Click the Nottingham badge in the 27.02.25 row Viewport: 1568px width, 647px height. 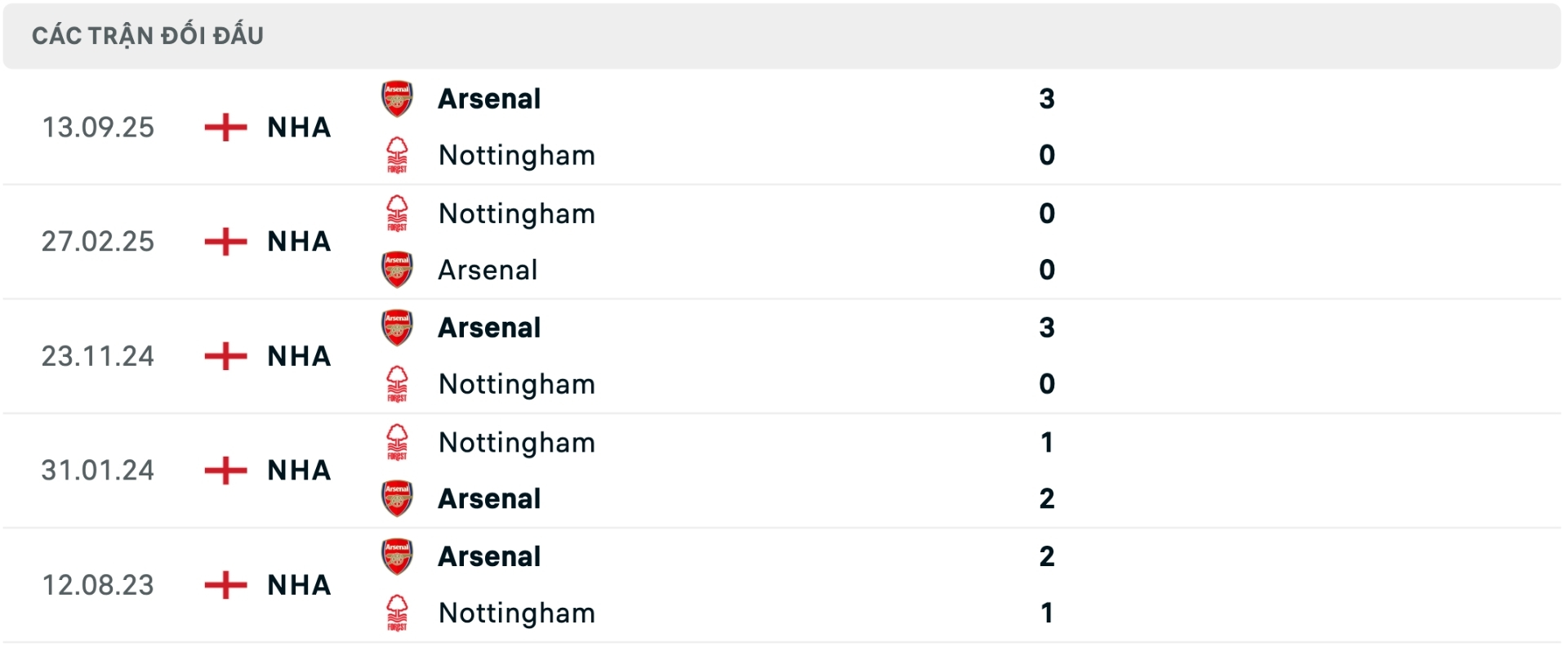click(x=397, y=213)
